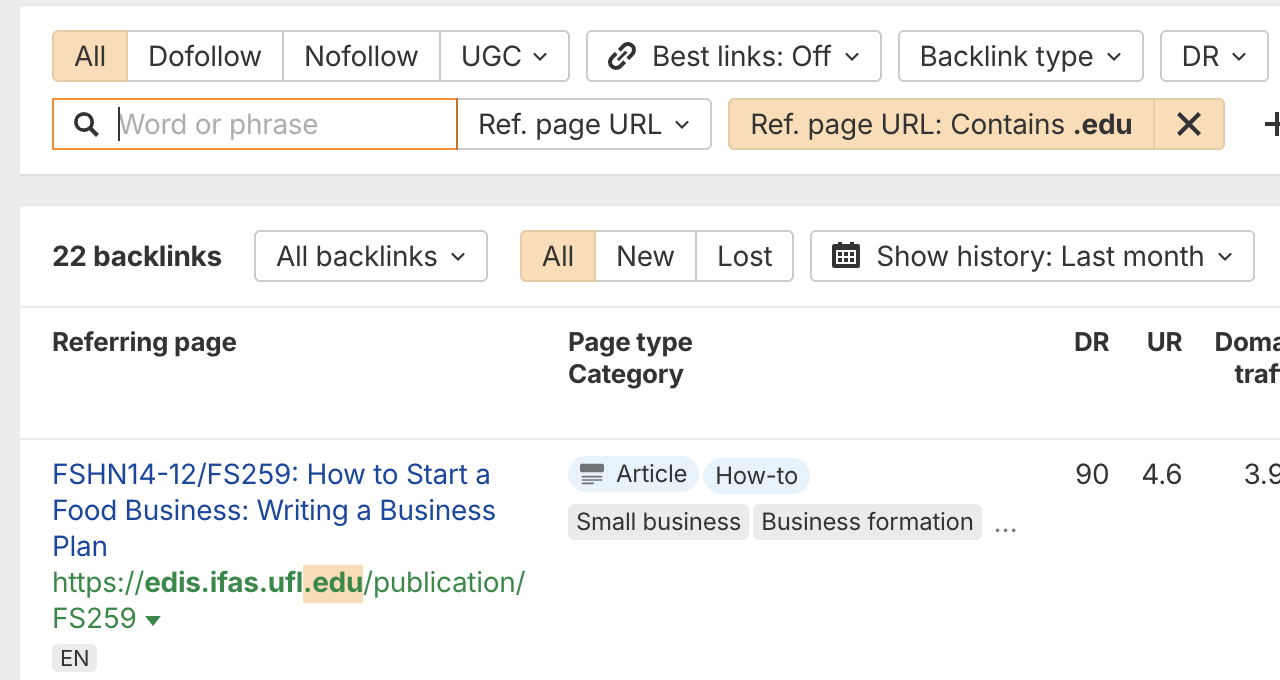Select the All link type filter
1280x680 pixels.
point(90,56)
